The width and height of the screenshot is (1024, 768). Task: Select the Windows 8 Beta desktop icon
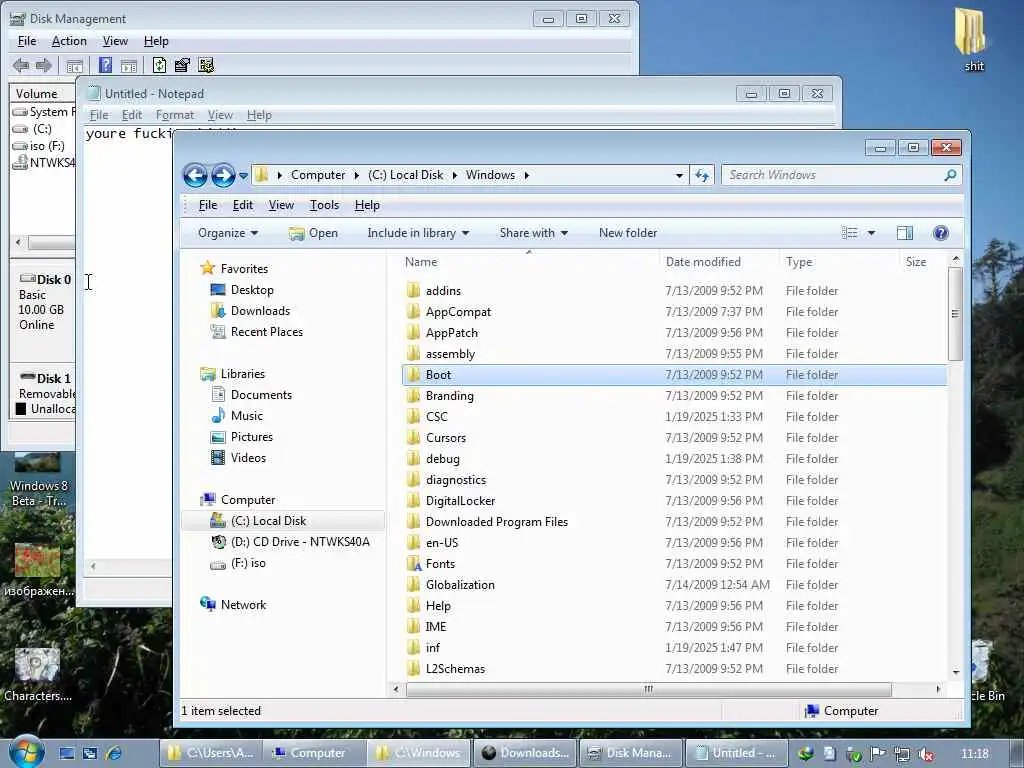pyautogui.click(x=38, y=479)
